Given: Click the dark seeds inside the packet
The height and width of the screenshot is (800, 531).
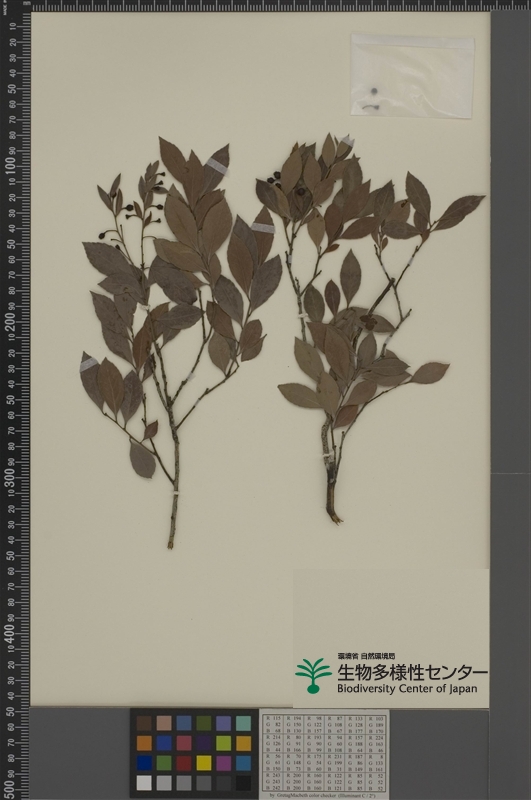Looking at the screenshot, I should pyautogui.click(x=374, y=99).
